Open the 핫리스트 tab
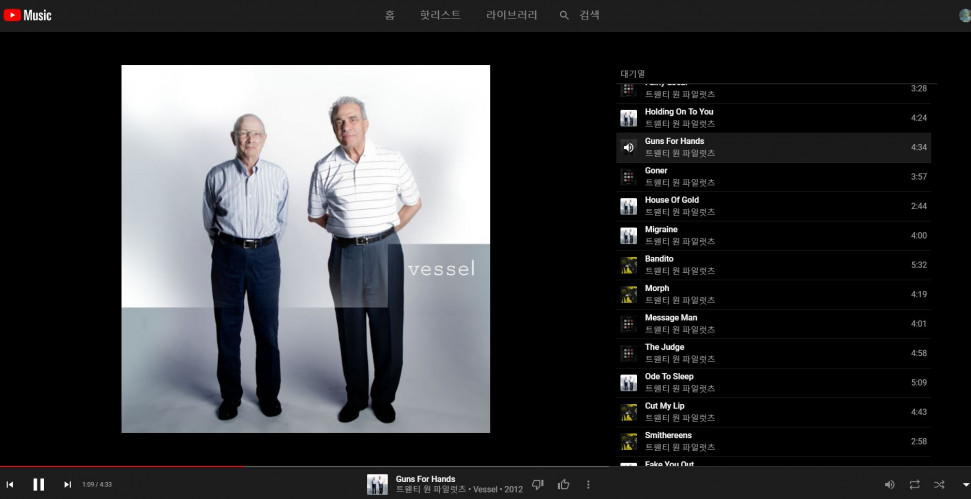This screenshot has width=971, height=499. (440, 15)
